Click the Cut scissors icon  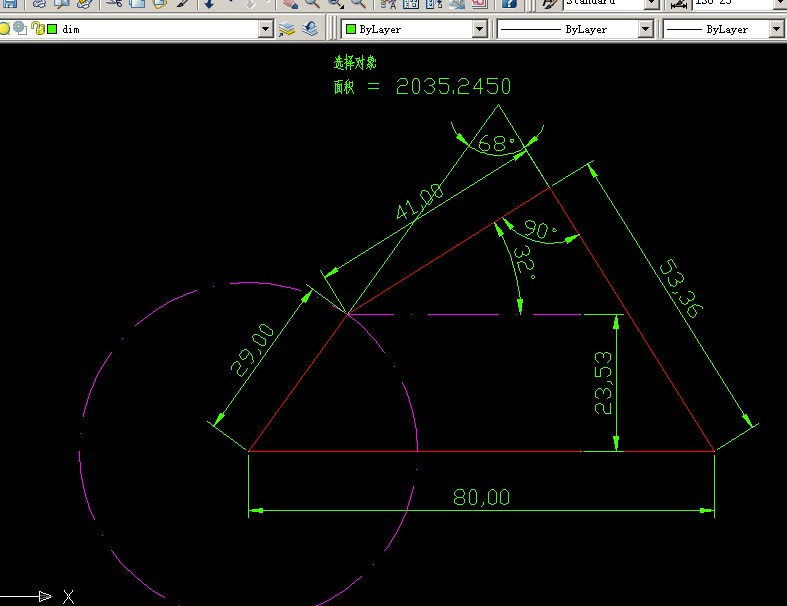tap(114, 4)
